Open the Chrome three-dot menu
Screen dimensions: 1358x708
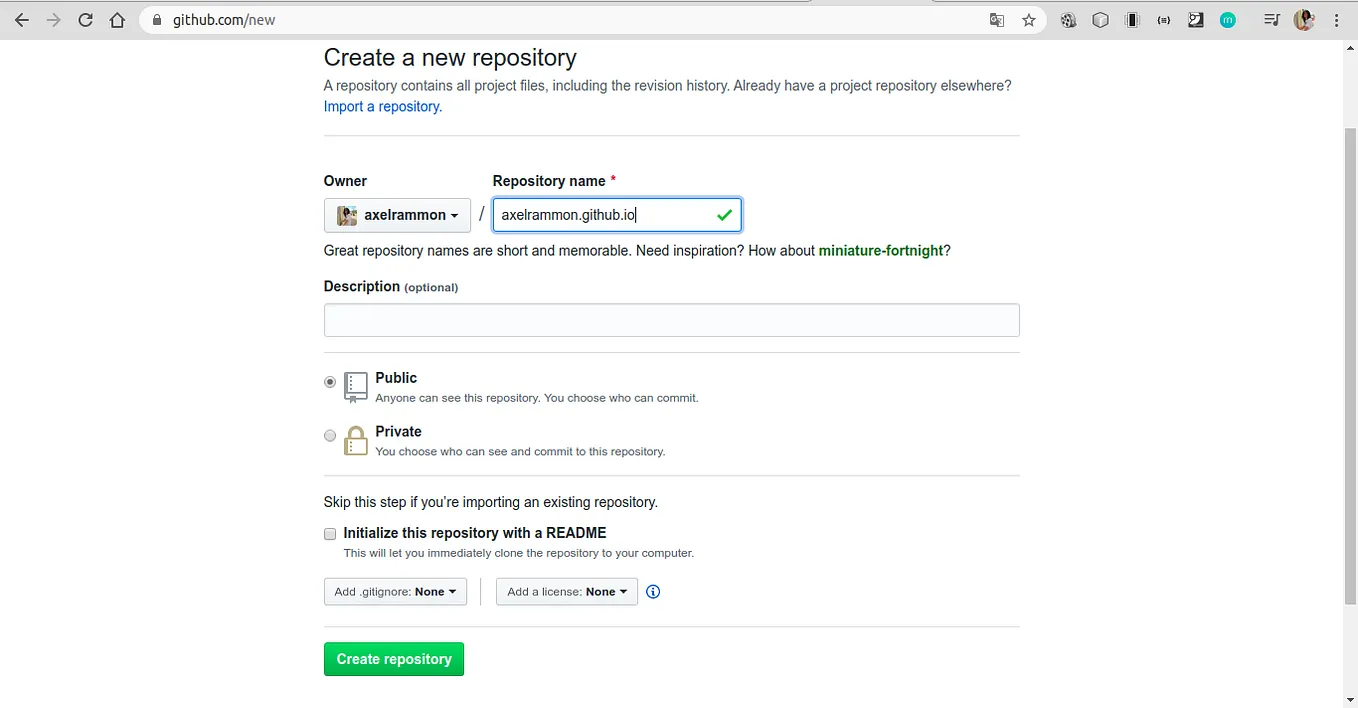[1337, 20]
